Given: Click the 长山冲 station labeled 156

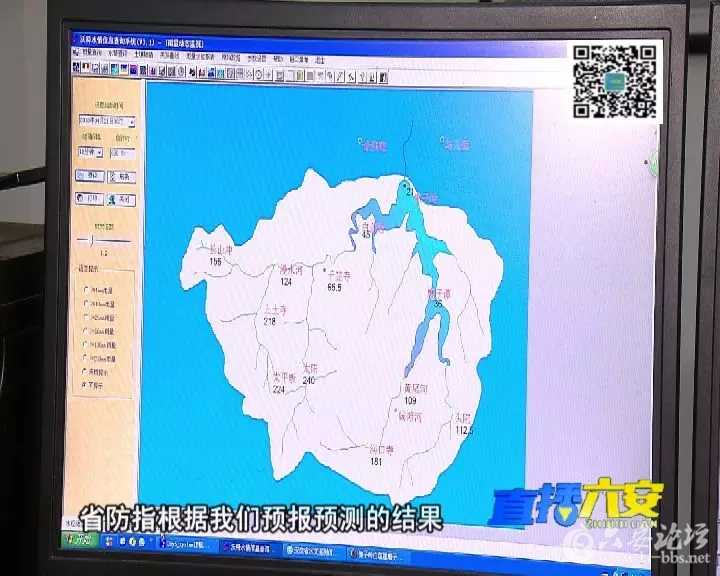Looking at the screenshot, I should [x=215, y=256].
